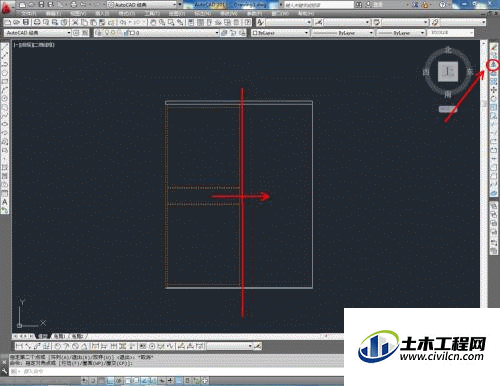Select the Polyline tool in Draw toolbar
Screen dimensions: 500x386
coord(5,65)
